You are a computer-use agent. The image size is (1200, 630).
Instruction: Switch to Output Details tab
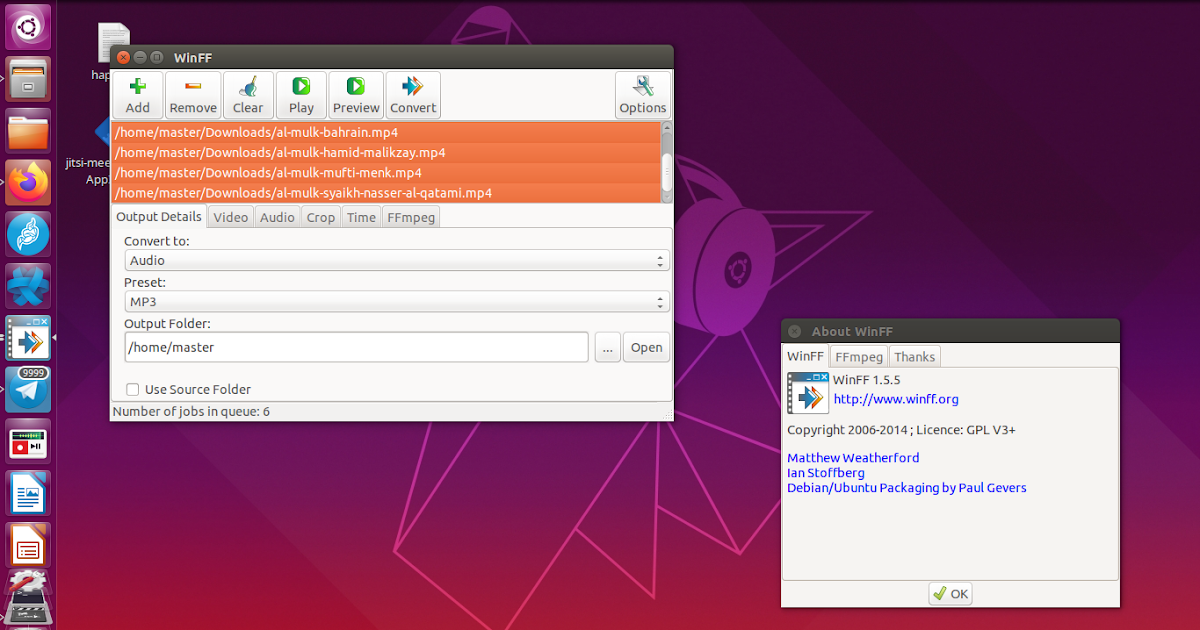click(158, 216)
